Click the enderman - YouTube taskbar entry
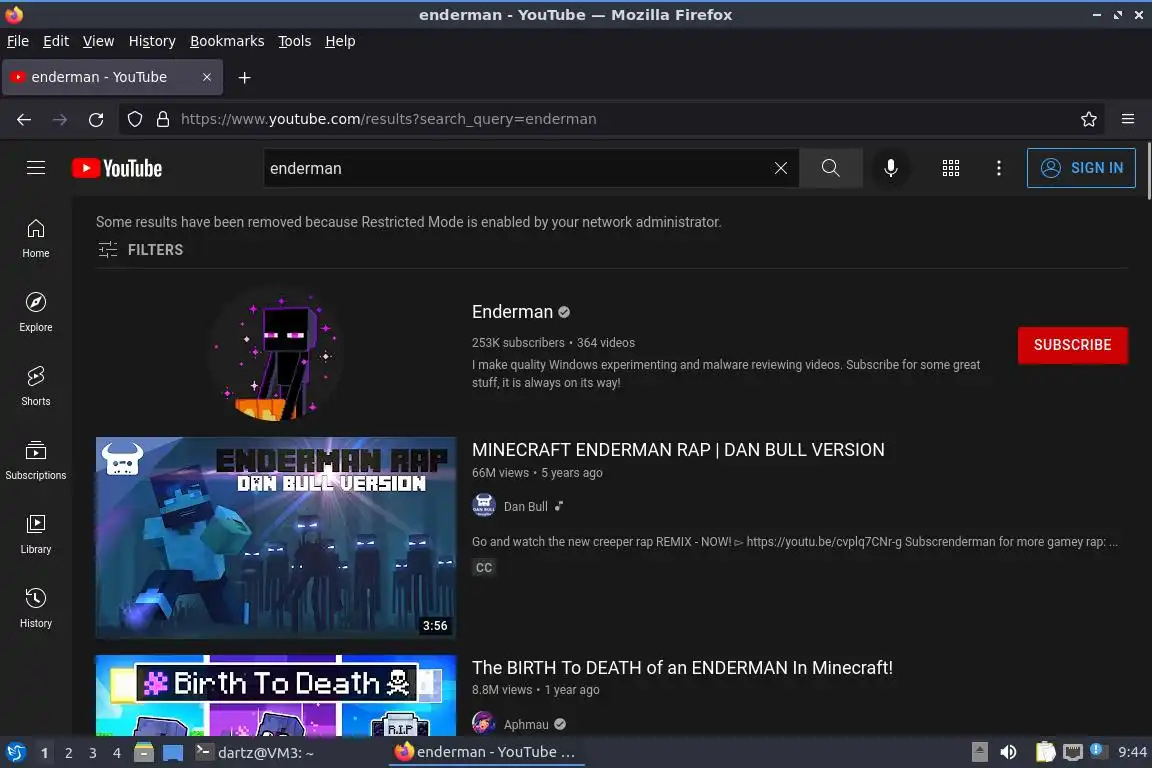This screenshot has width=1152, height=768. (486, 753)
